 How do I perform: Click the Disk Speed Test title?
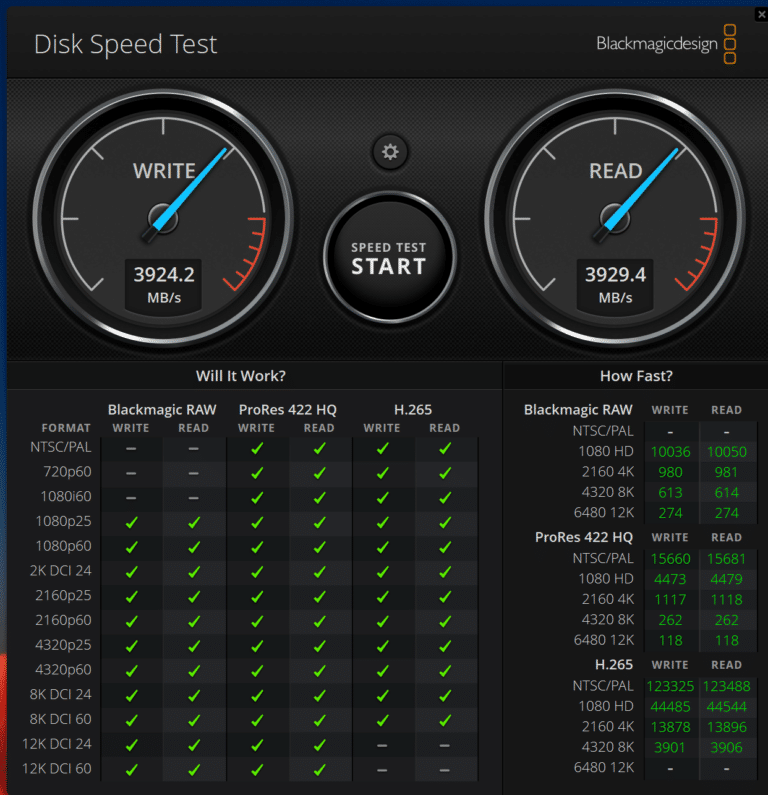[x=125, y=44]
